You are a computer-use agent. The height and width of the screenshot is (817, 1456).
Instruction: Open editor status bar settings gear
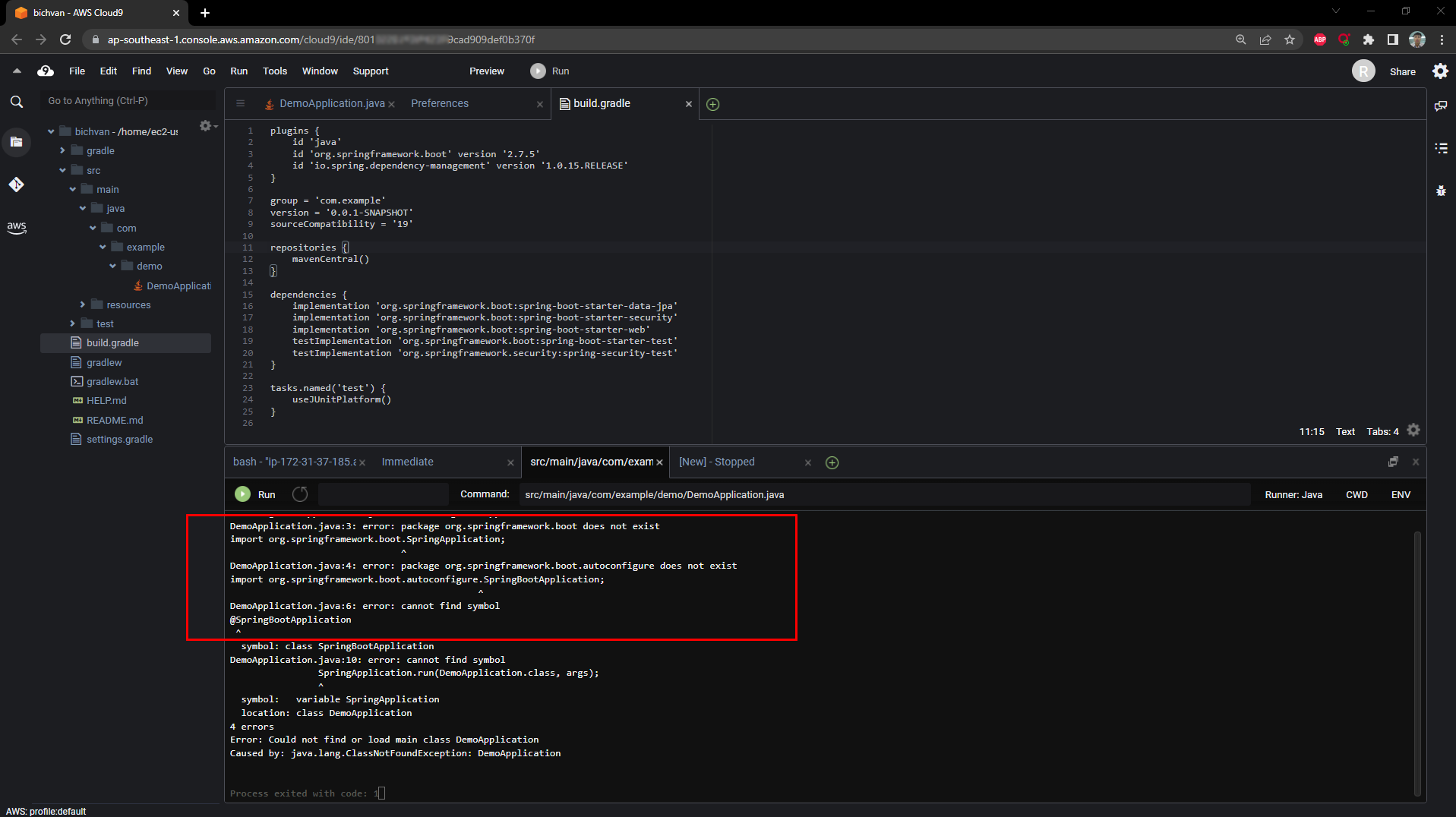[1413, 431]
